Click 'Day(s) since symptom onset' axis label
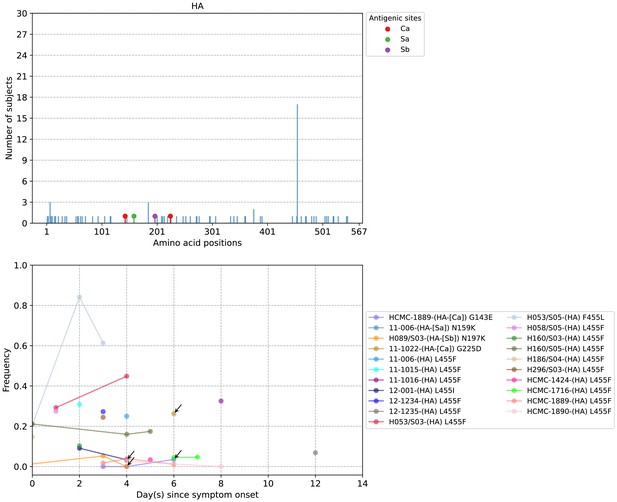The image size is (617, 502). (197, 495)
